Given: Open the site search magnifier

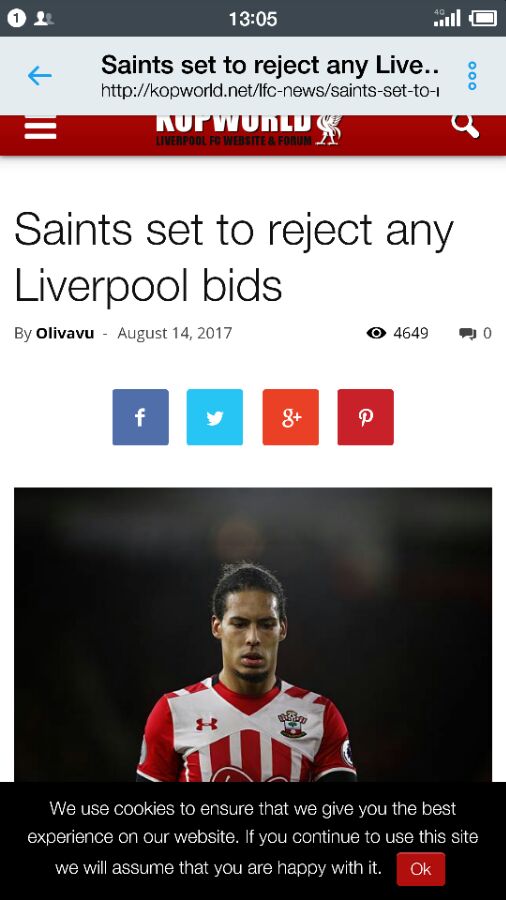Looking at the screenshot, I should click(x=465, y=126).
